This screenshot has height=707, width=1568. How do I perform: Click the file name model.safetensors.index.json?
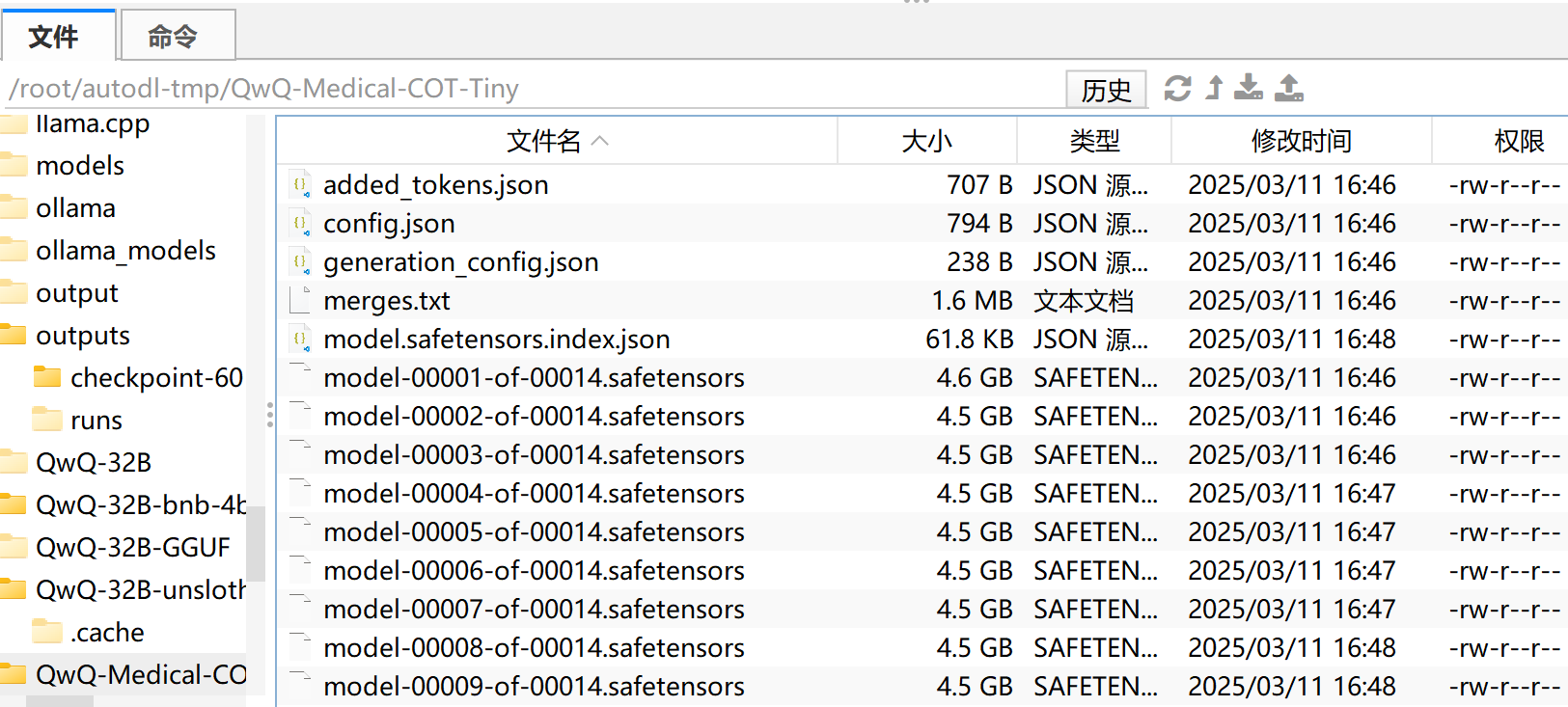coord(497,339)
